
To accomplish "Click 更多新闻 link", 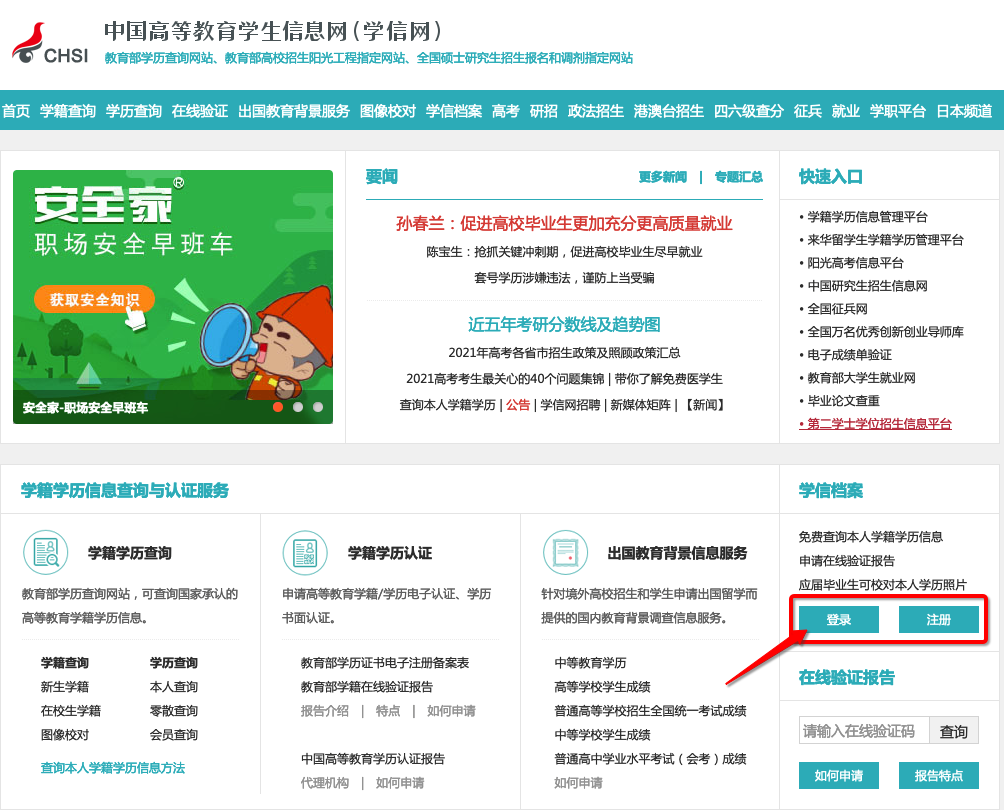I will [x=663, y=177].
